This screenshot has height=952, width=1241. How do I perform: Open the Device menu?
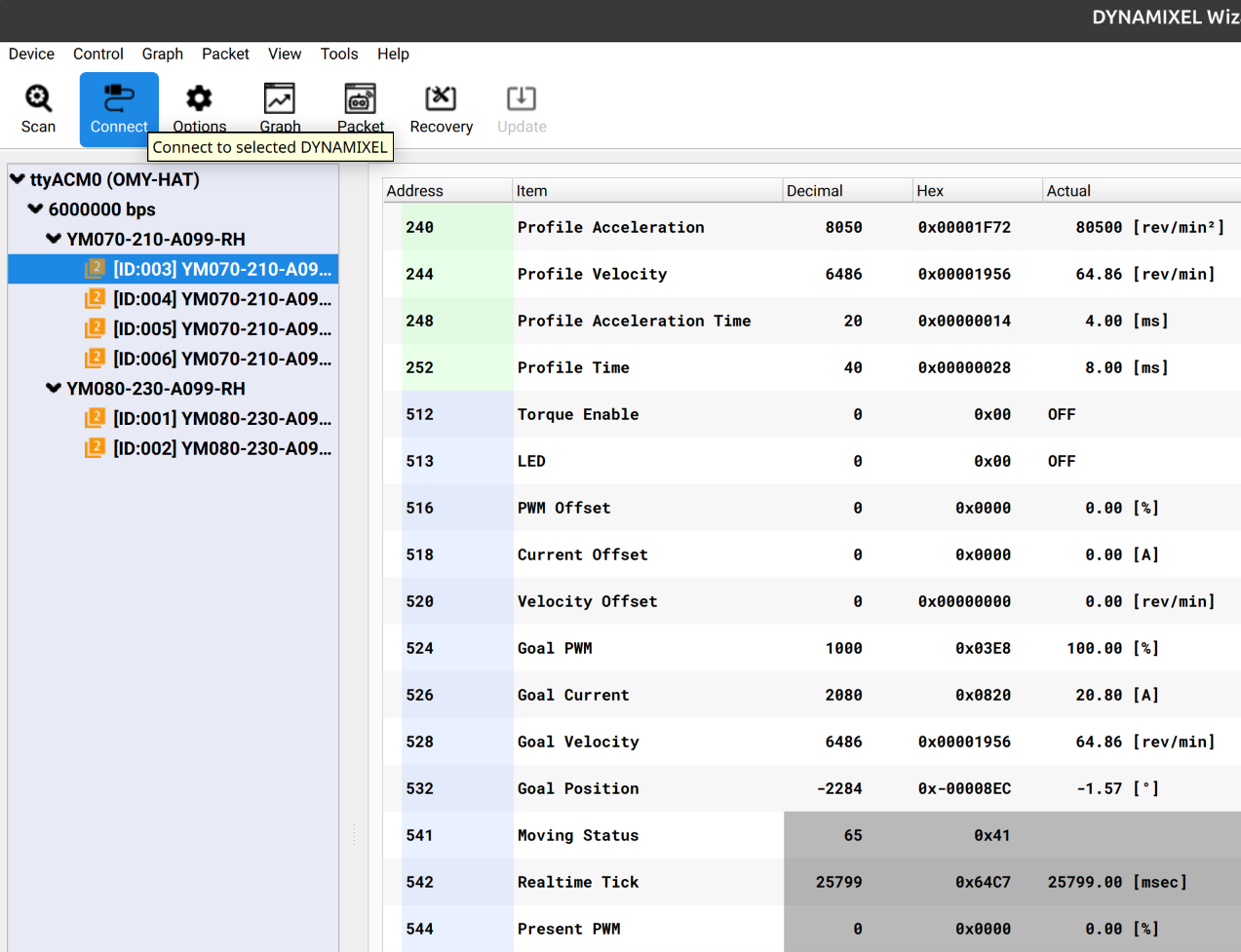click(31, 55)
